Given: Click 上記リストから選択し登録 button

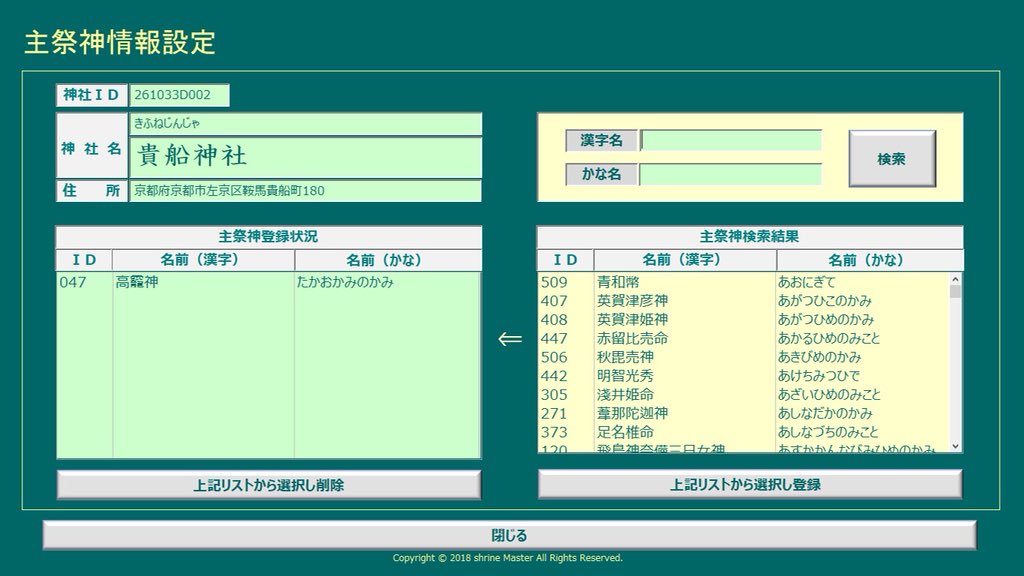Looking at the screenshot, I should [750, 485].
